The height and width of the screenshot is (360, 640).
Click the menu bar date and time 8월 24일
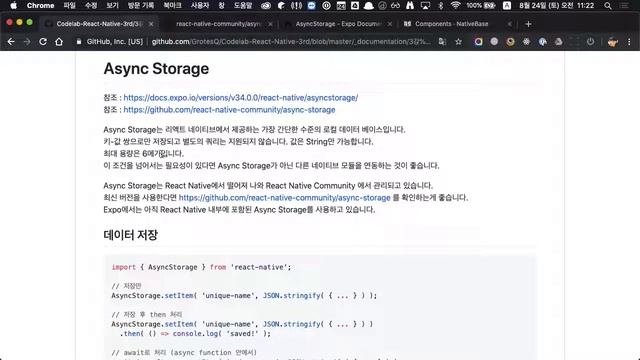click(x=557, y=6)
